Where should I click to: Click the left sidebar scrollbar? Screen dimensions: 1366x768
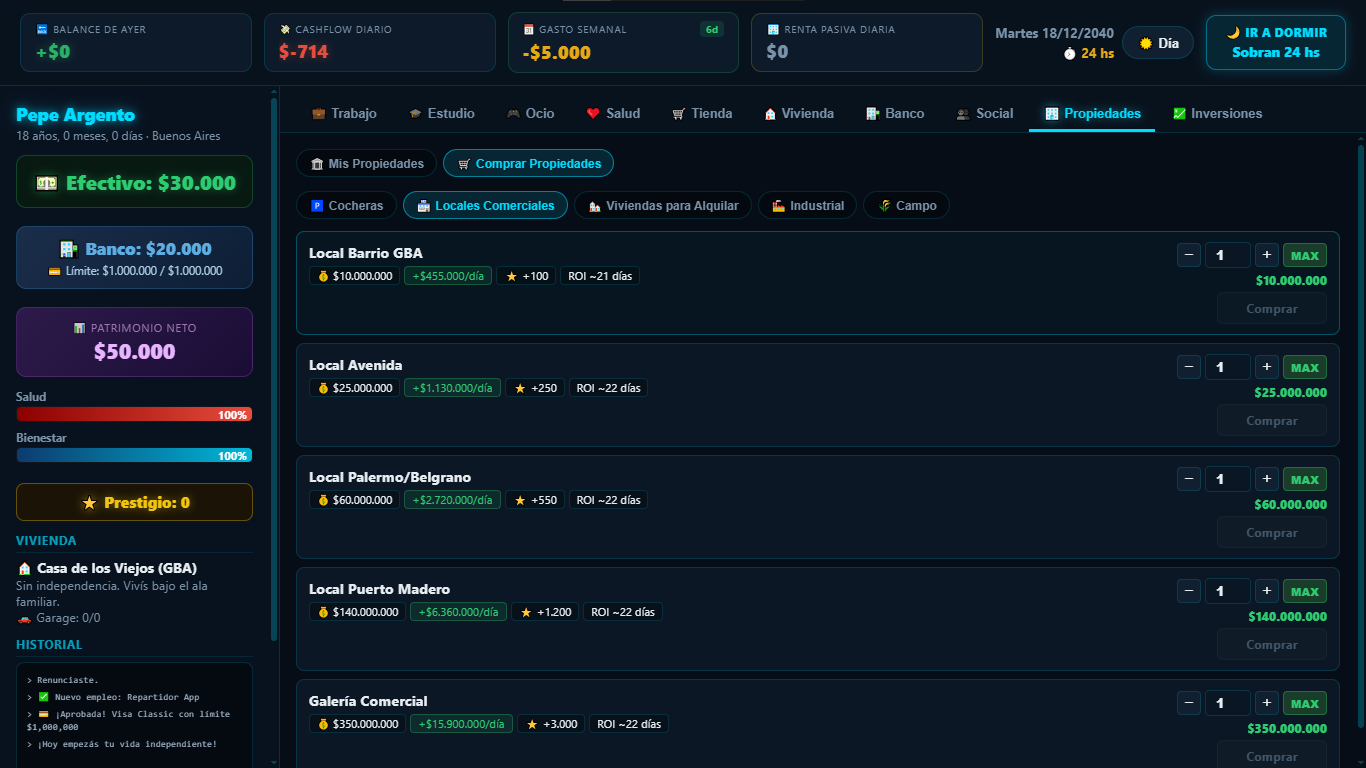click(x=273, y=368)
